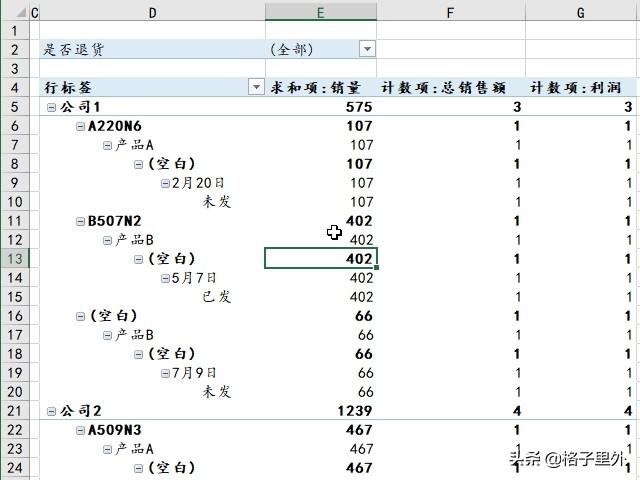
Task: Select column E header
Action: point(321,12)
